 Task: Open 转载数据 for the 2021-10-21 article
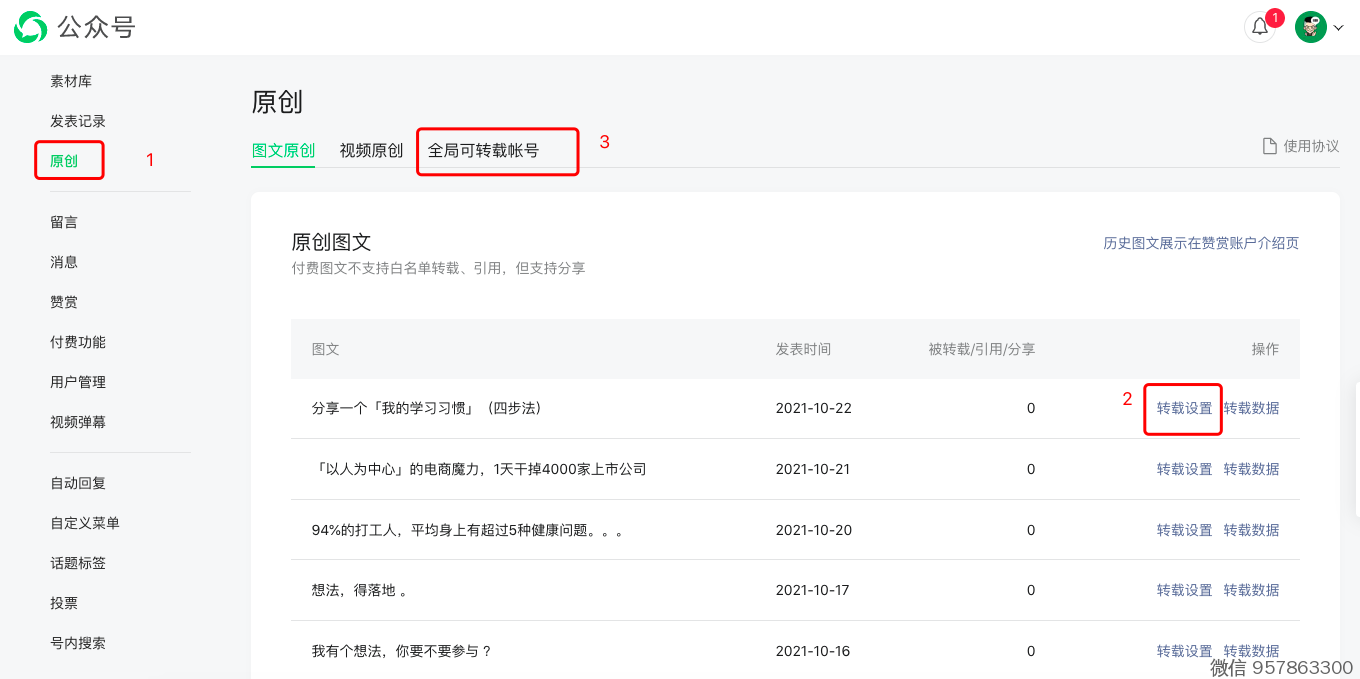point(1251,469)
